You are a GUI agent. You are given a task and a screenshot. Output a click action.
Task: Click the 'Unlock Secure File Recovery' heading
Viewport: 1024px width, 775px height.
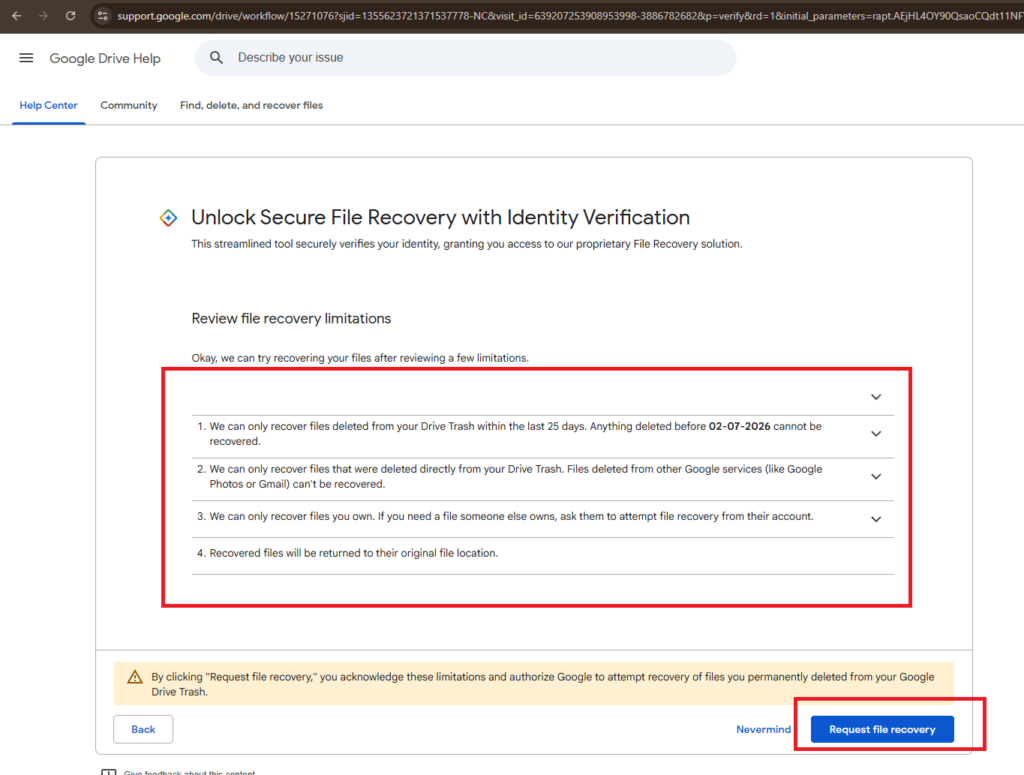click(x=440, y=217)
